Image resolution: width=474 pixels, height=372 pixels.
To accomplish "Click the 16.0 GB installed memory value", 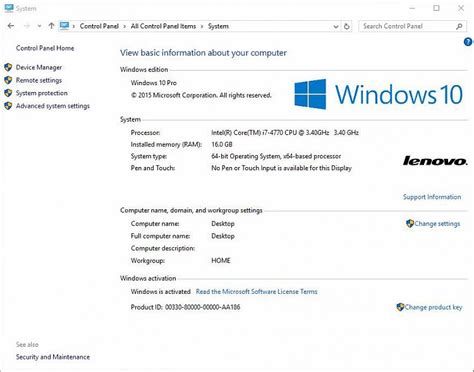I will pos(222,145).
